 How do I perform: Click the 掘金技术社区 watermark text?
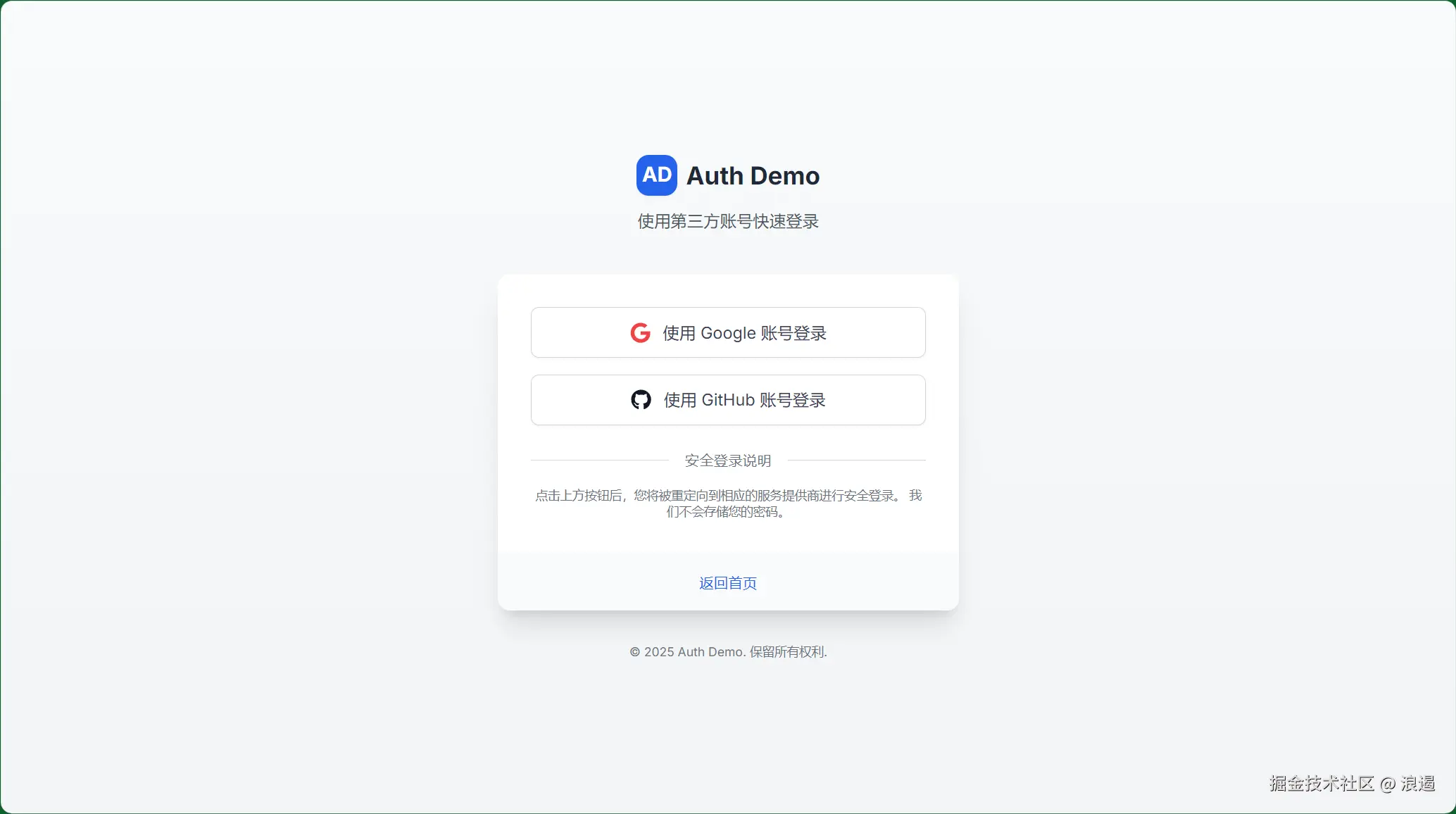1321,784
